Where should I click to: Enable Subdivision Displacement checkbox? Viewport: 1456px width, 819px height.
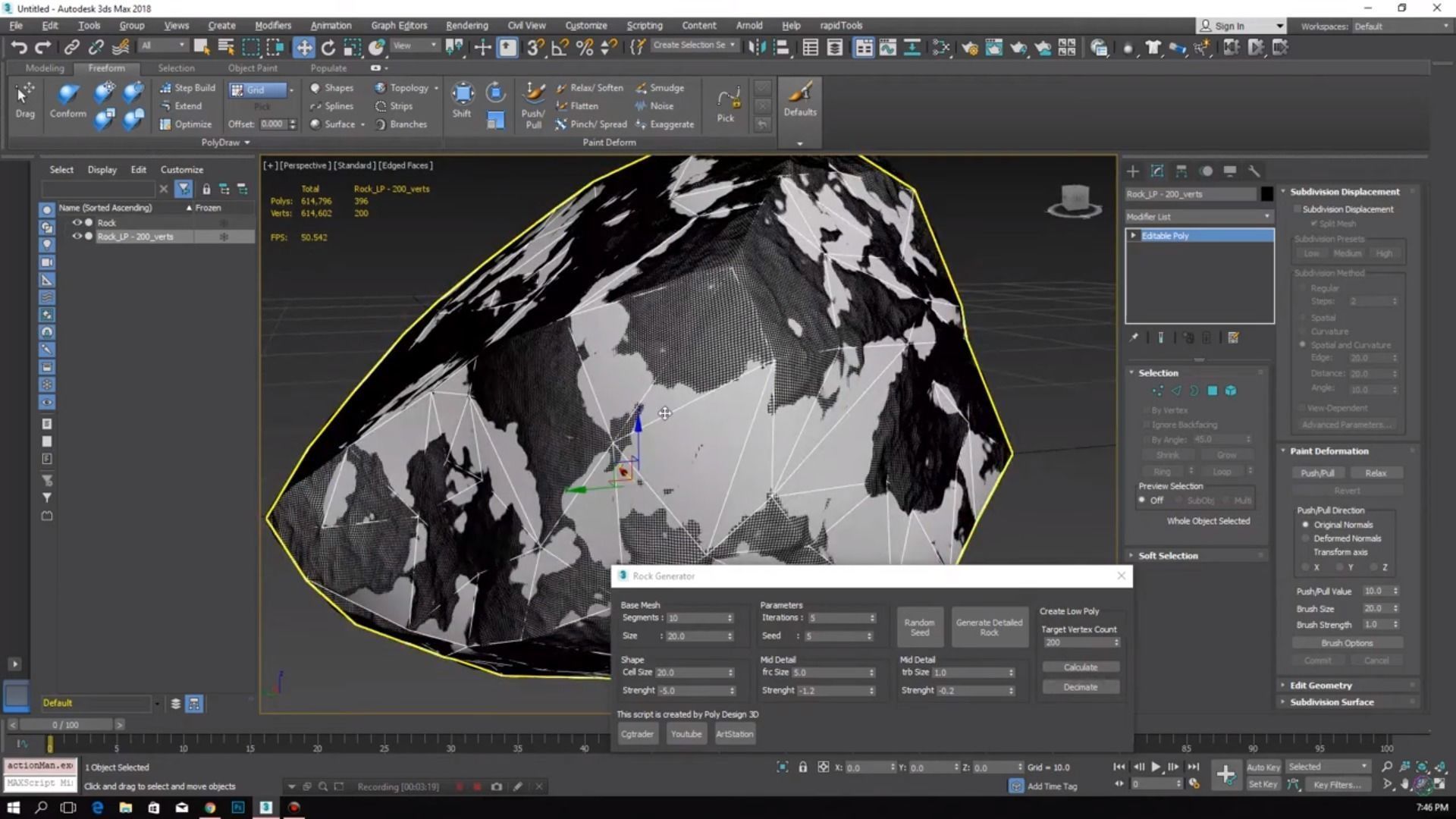click(x=1298, y=209)
